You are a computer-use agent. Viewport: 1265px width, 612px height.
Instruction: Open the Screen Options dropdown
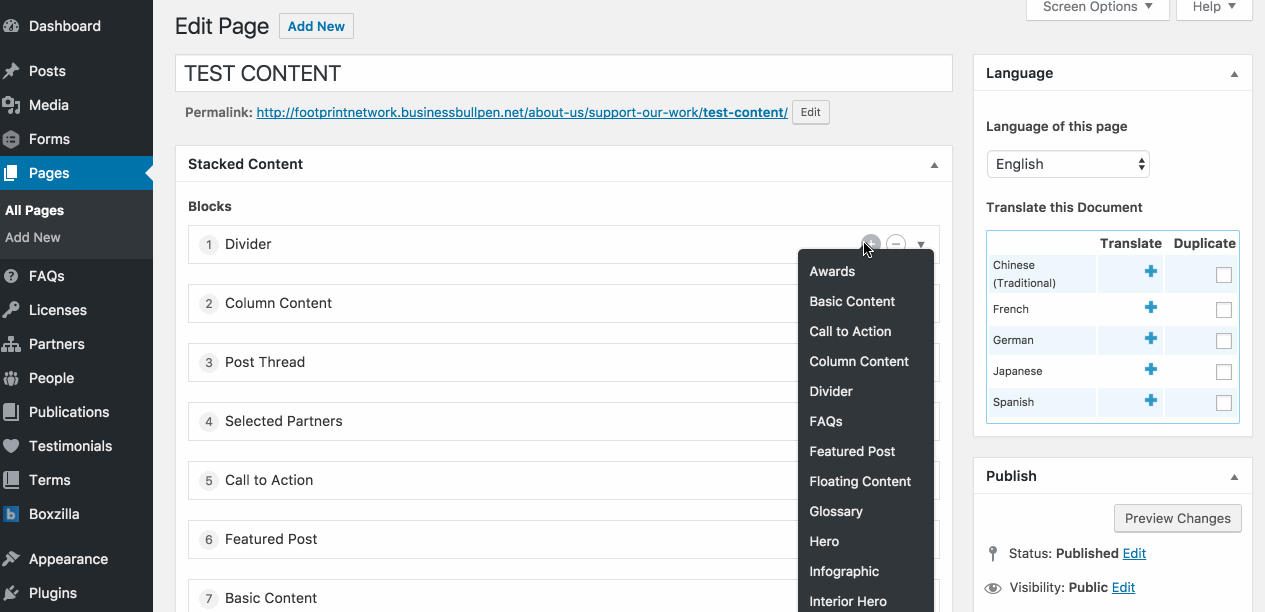(1097, 8)
